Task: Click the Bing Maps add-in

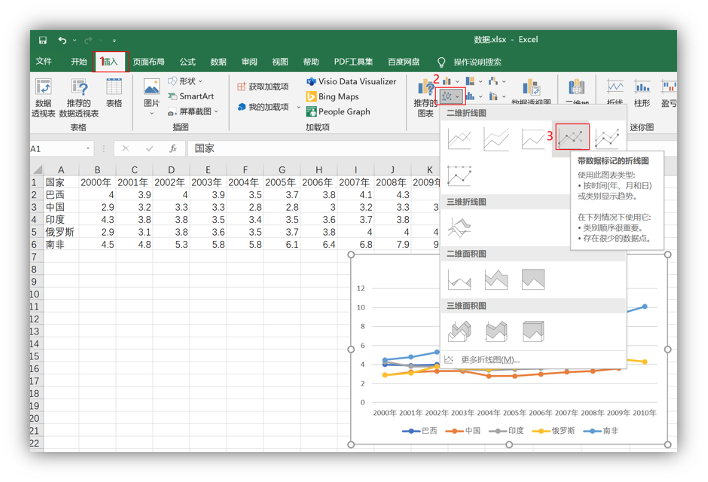Action: click(x=338, y=97)
